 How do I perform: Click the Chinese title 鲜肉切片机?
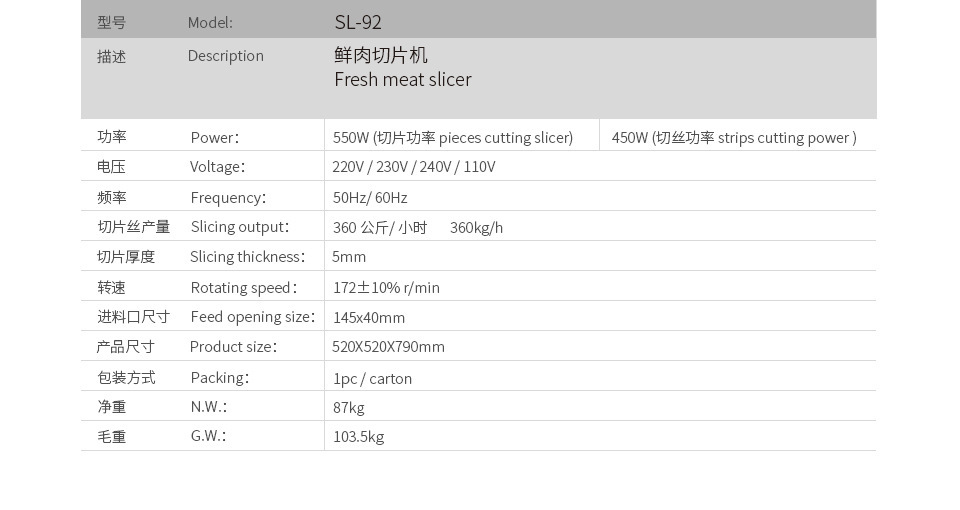(x=381, y=56)
